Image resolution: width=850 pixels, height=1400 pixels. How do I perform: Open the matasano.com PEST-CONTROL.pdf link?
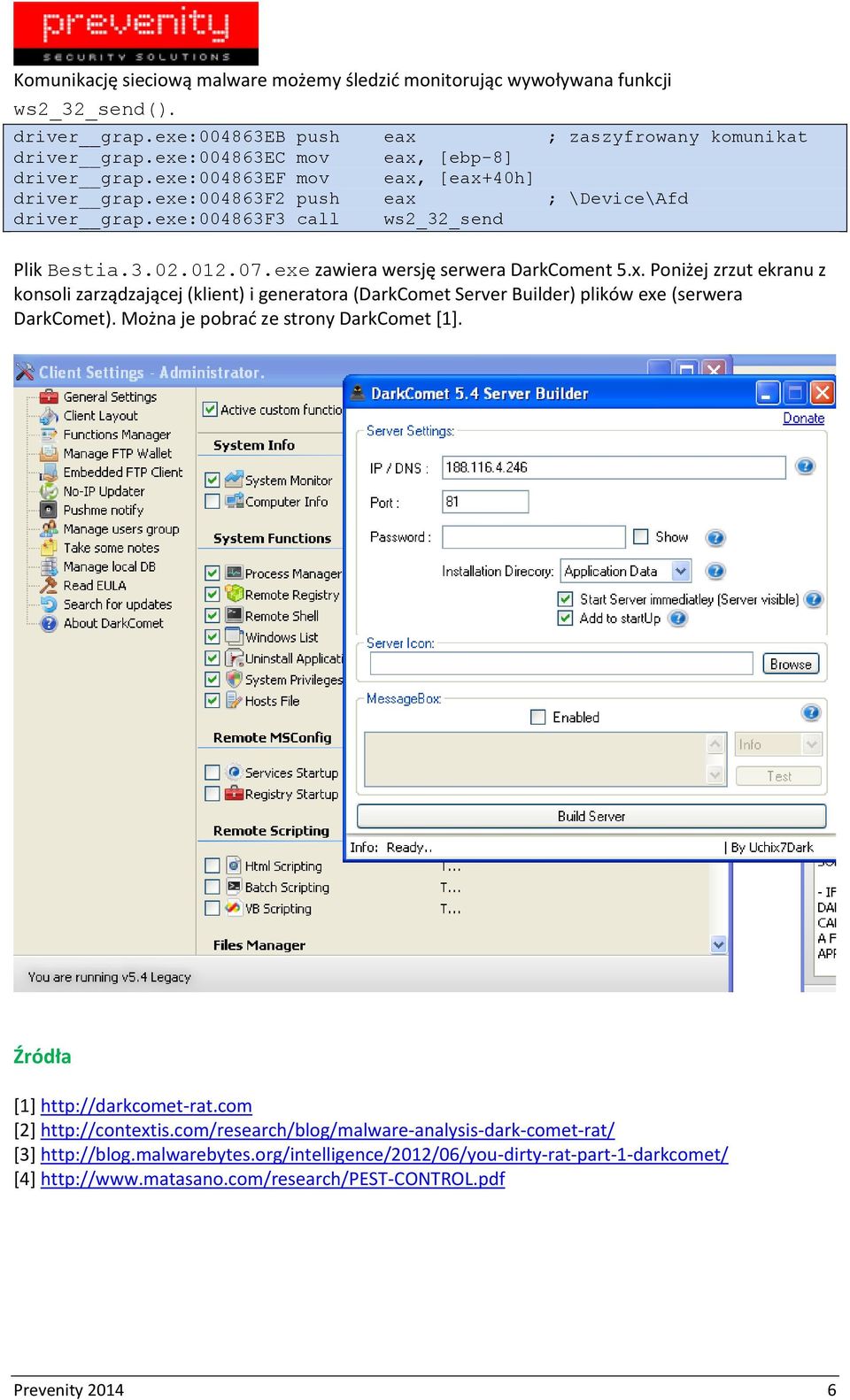[x=273, y=1179]
